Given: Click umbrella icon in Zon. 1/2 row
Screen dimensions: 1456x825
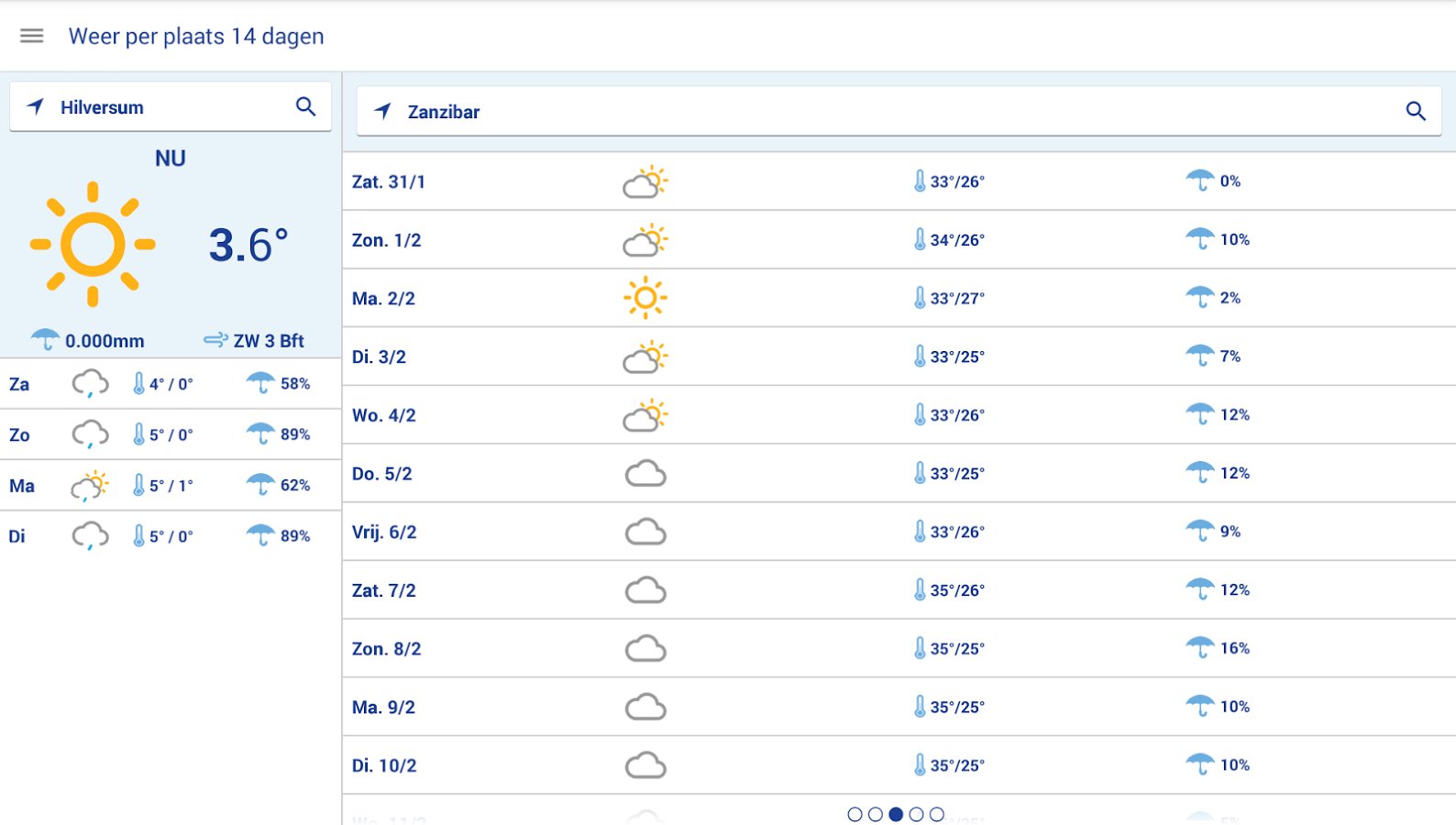Looking at the screenshot, I should coord(1199,239).
